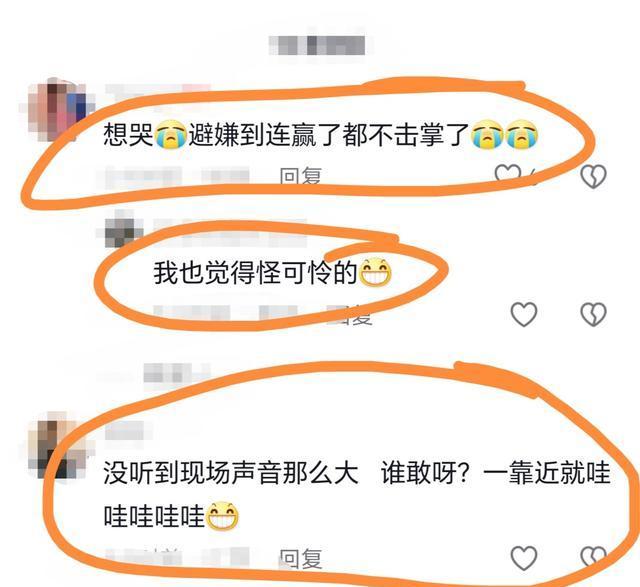Open small avatar of 怪可怜的 replier
Viewport: 640px width, 587px height.
120,231
